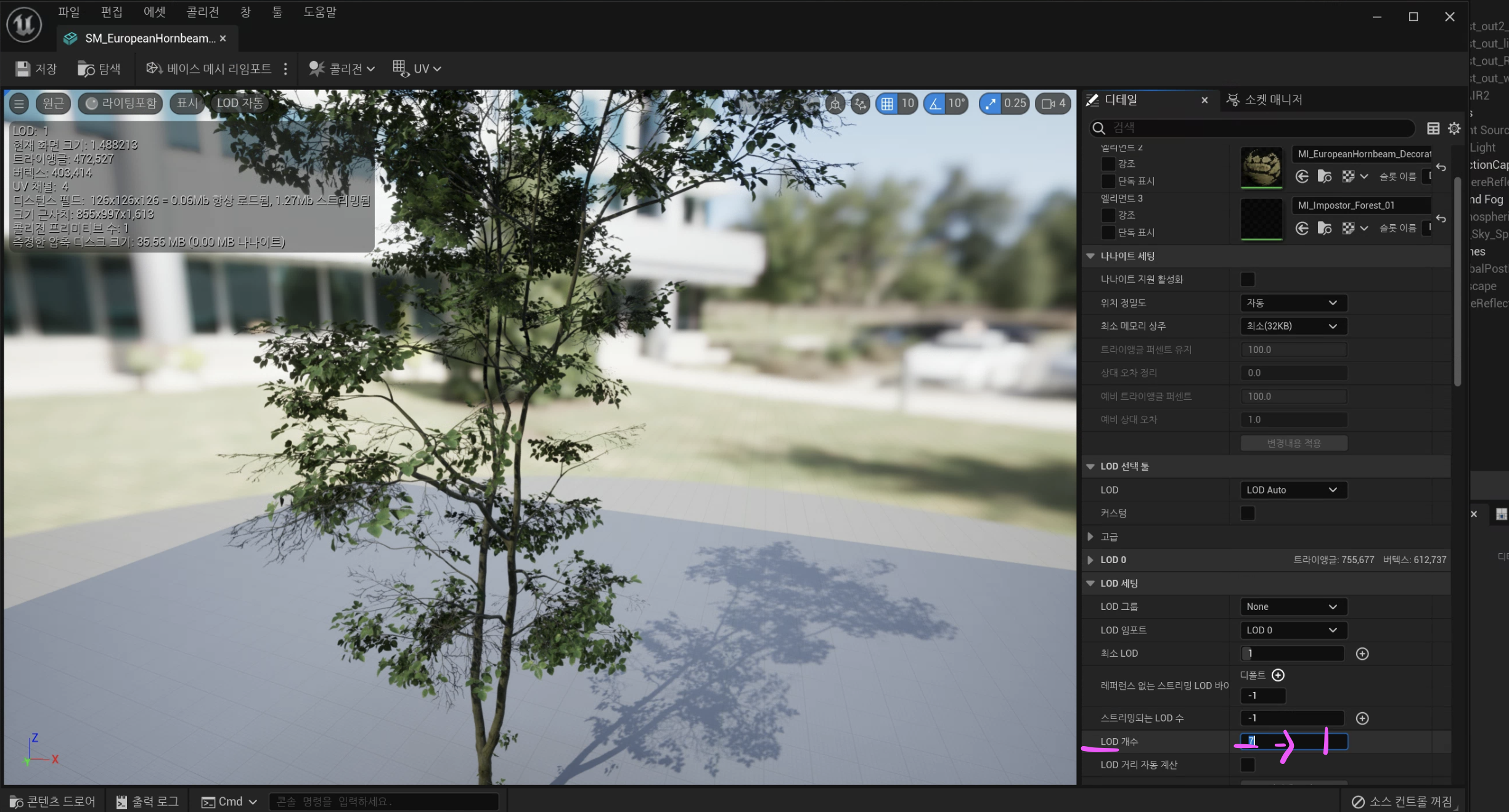The image size is (1509, 812).
Task: Browse to MI_Impostor_Forest_01 in content browser
Action: [x=1325, y=229]
